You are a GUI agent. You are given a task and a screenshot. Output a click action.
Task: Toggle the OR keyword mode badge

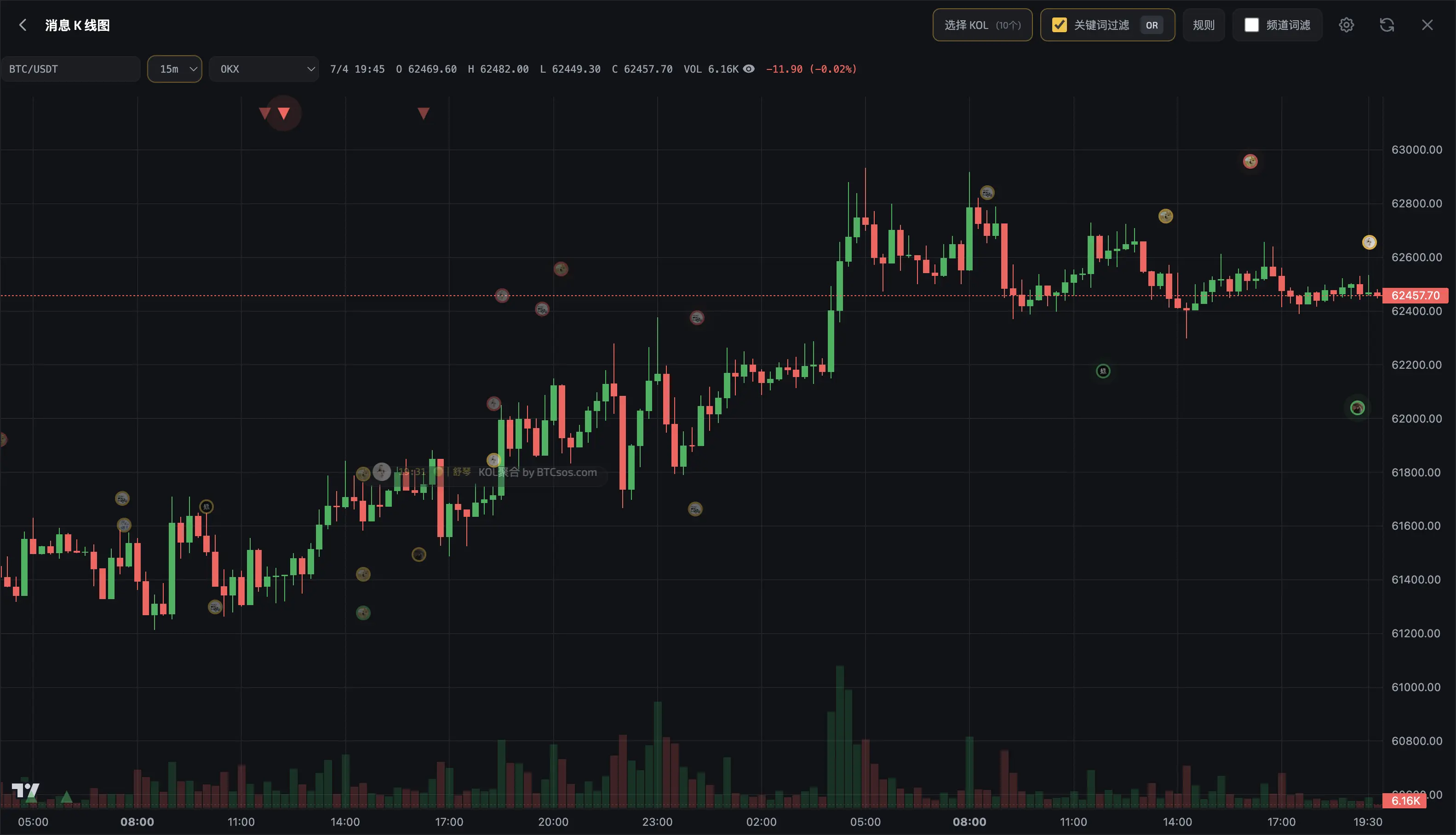[x=1152, y=25]
